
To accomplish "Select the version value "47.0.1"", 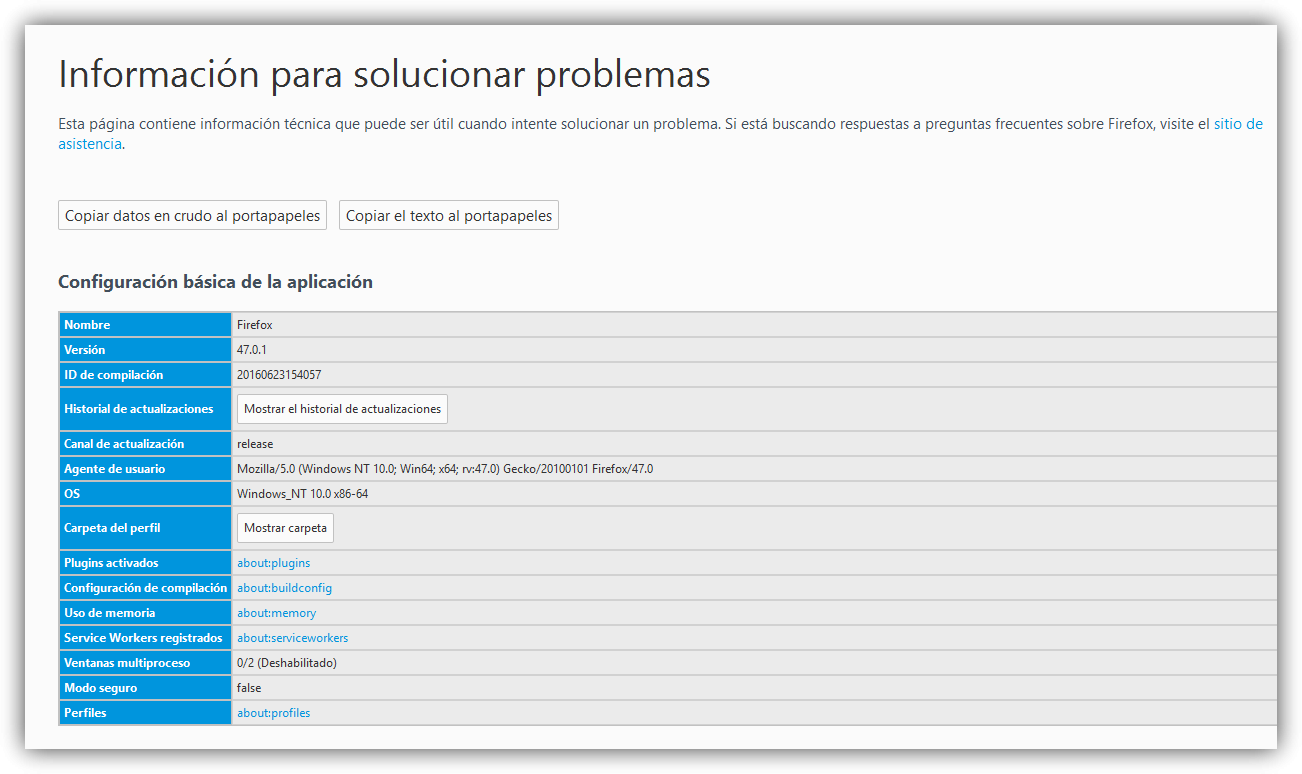I will 253,350.
